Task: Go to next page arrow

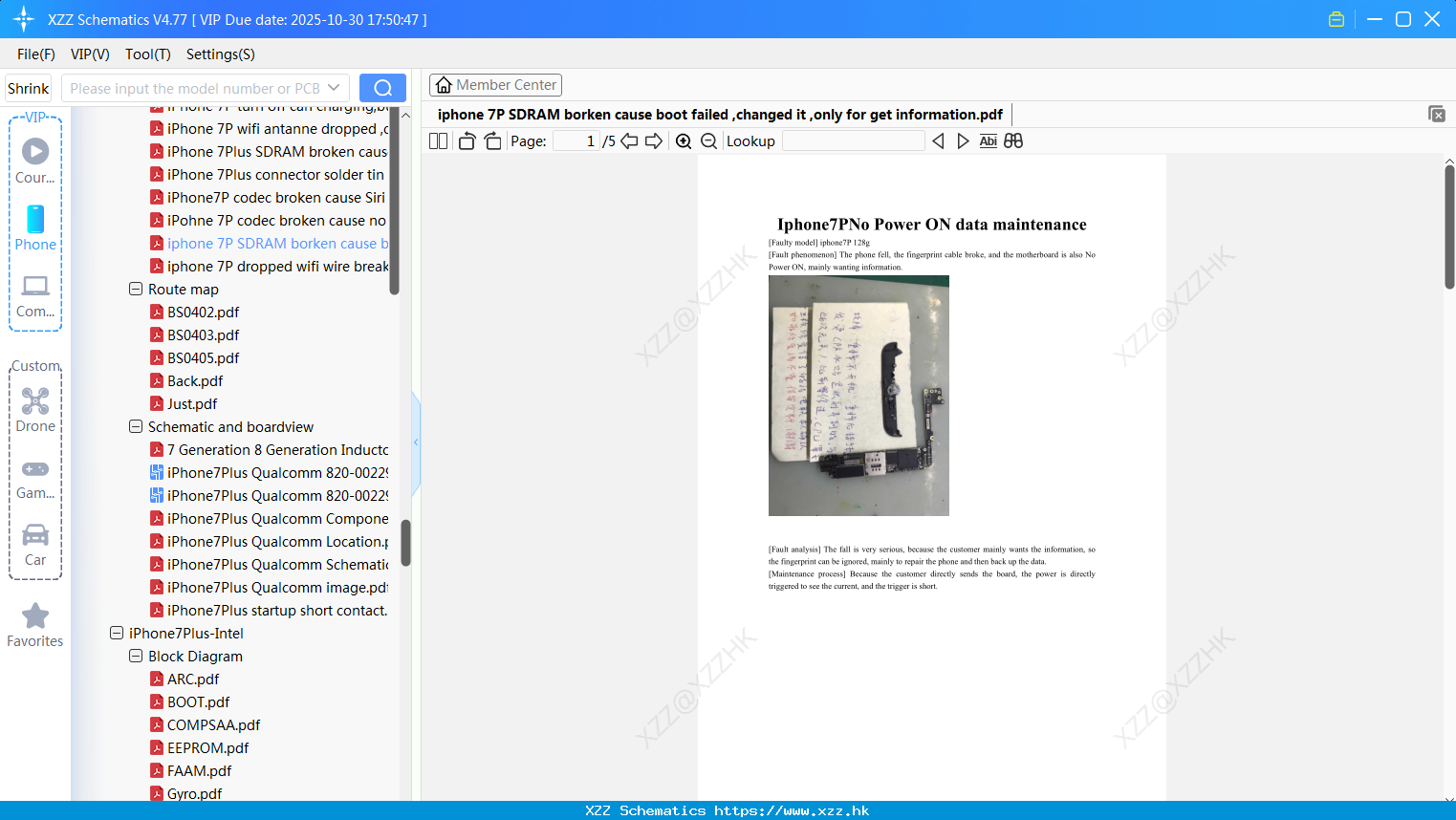Action: click(654, 140)
